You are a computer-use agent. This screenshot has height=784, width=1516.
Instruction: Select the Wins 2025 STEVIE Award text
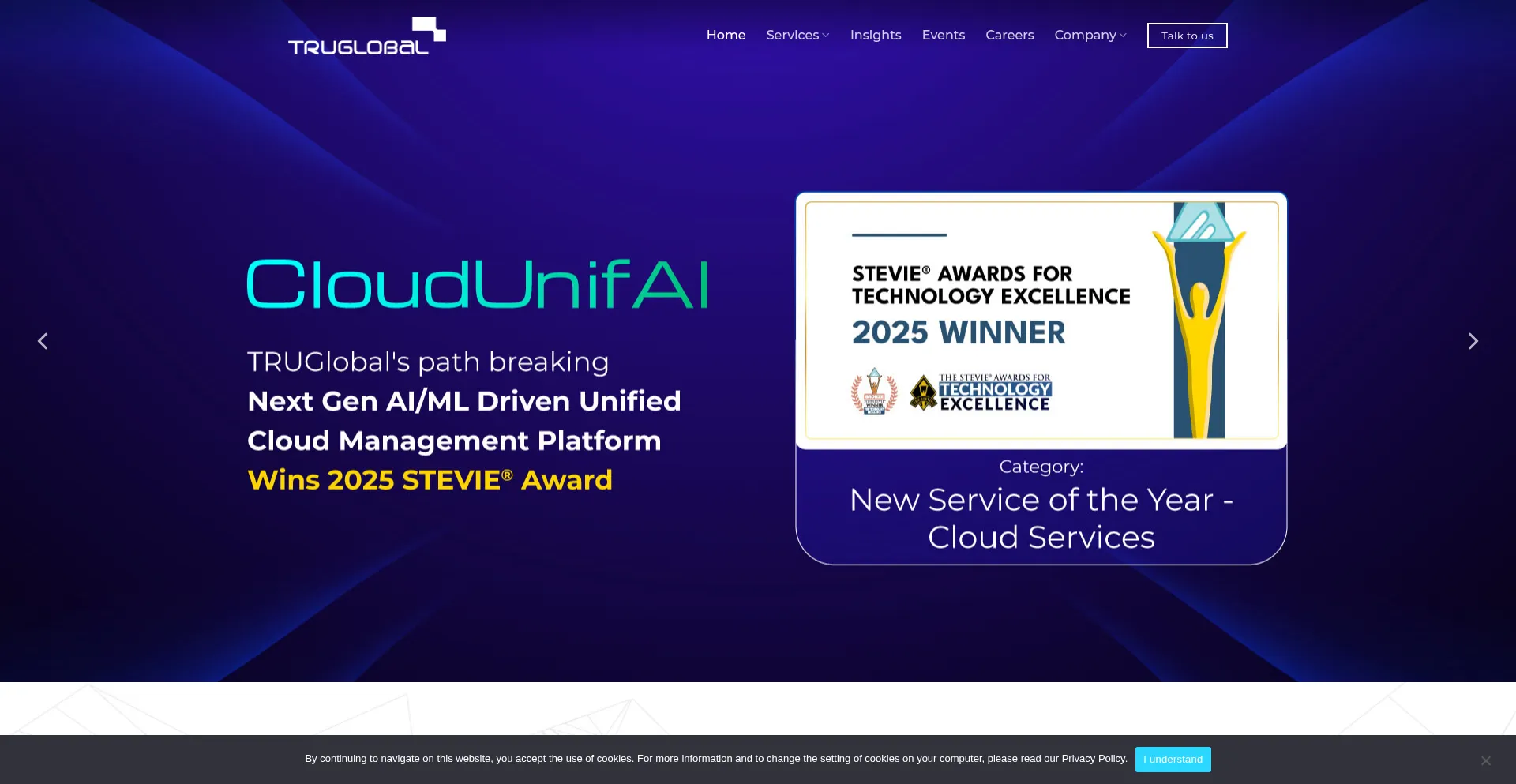[430, 480]
